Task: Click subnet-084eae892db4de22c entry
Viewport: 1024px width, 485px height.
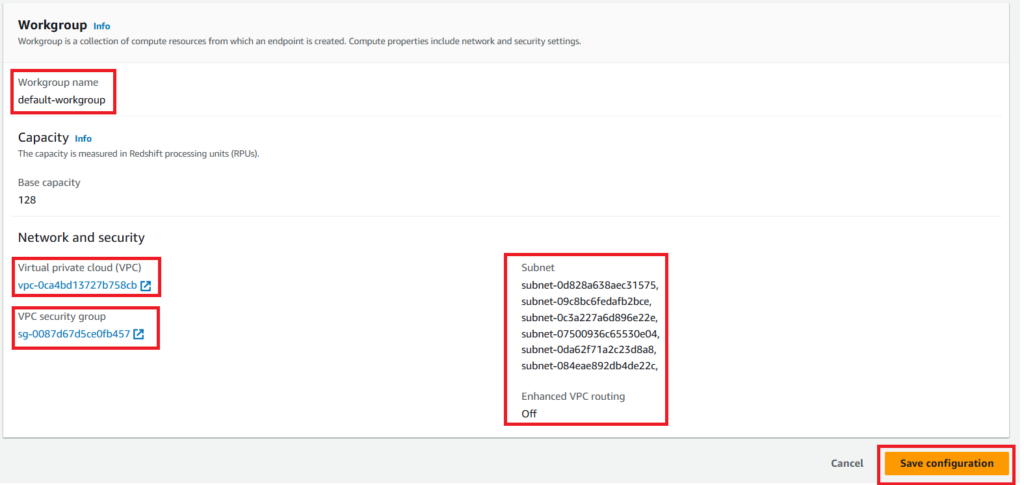Action: click(589, 365)
